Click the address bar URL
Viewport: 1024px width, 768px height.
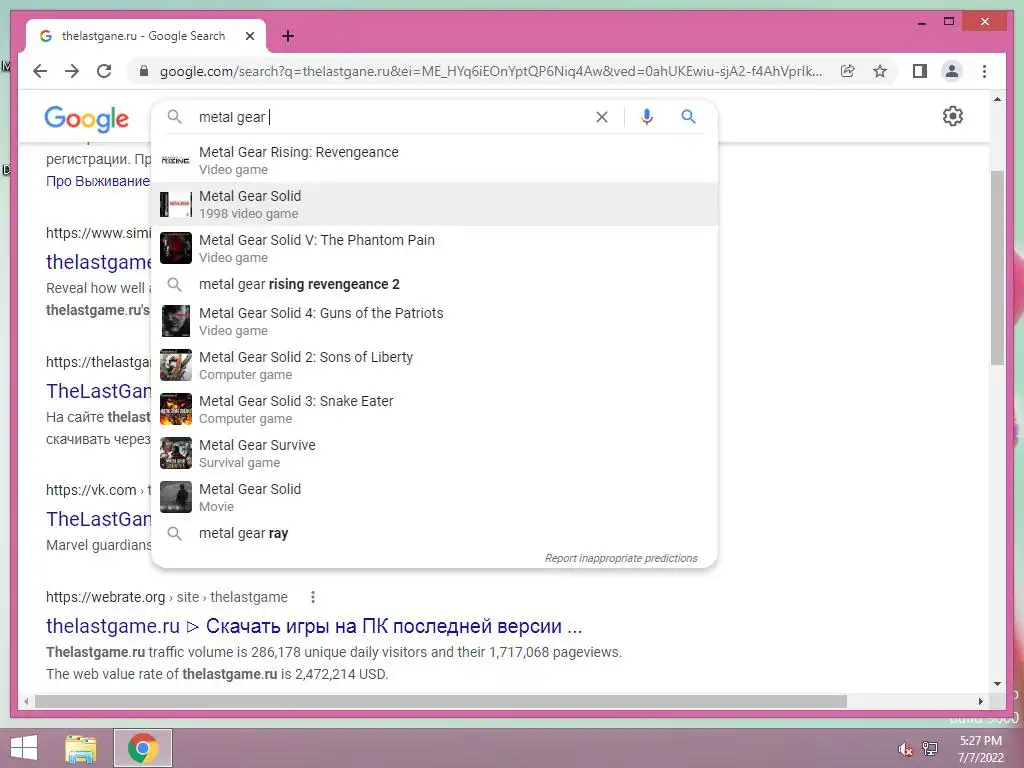(491, 71)
